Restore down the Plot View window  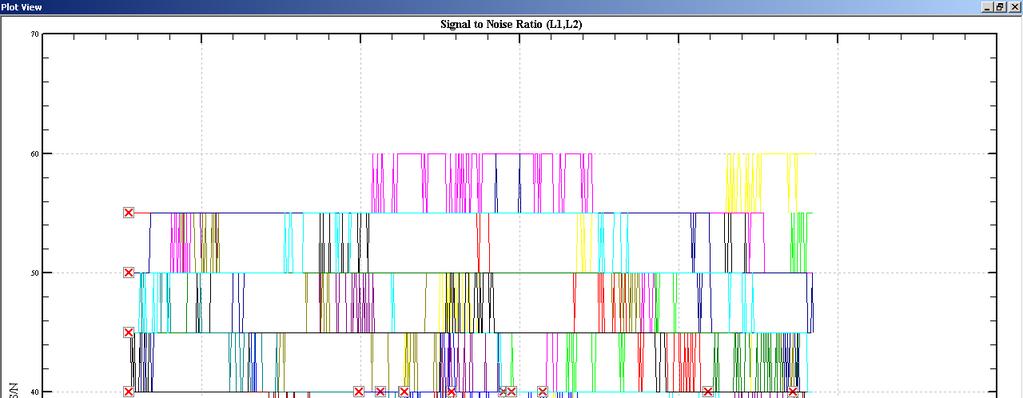tap(1001, 7)
